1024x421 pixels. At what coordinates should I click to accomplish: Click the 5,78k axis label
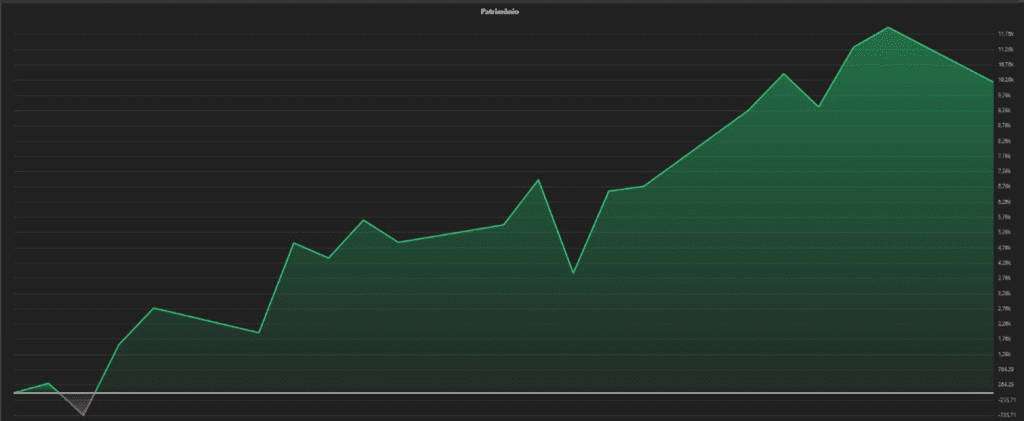tap(1005, 217)
